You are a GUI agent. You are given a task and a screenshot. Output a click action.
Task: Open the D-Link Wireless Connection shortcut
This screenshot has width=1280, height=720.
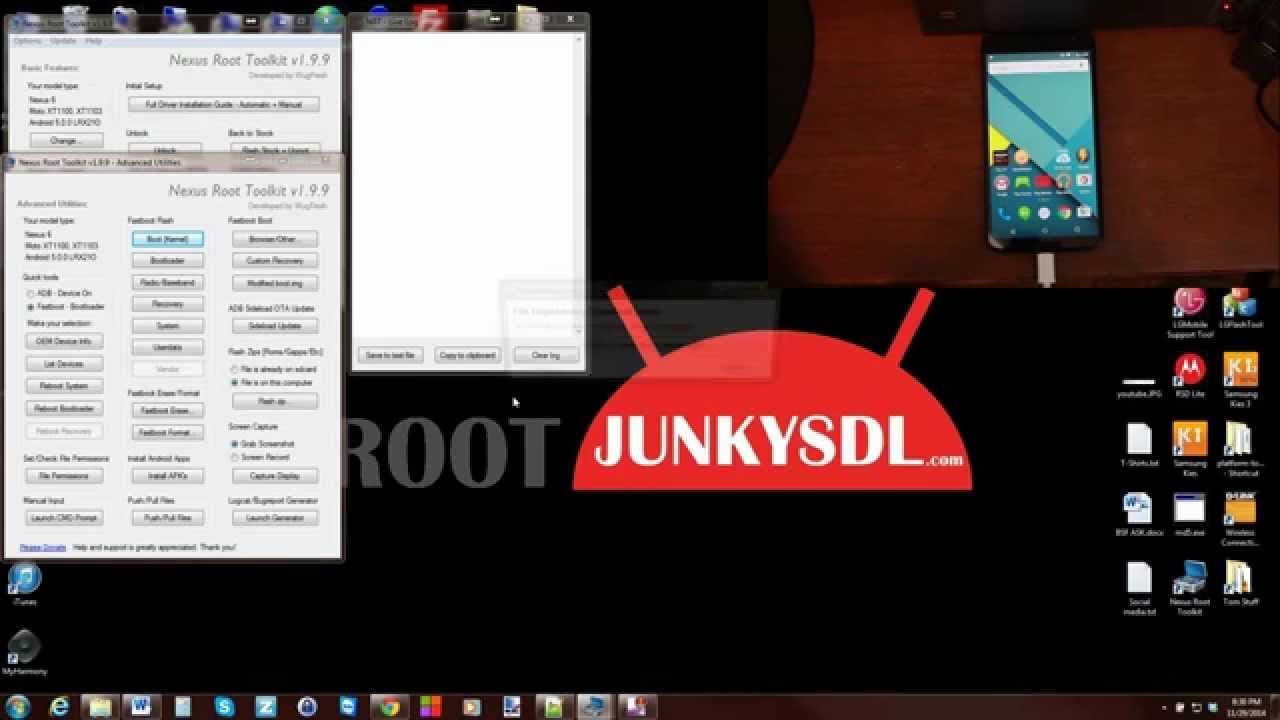tap(1240, 520)
